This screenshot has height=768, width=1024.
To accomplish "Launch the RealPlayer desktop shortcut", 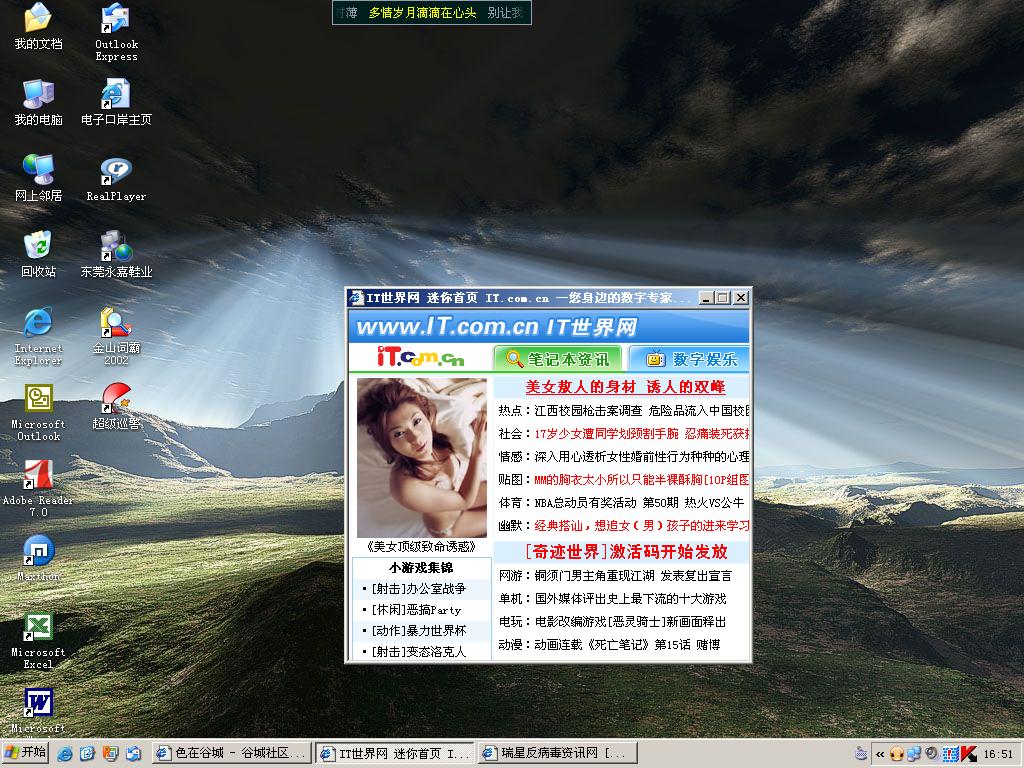I will (x=116, y=179).
